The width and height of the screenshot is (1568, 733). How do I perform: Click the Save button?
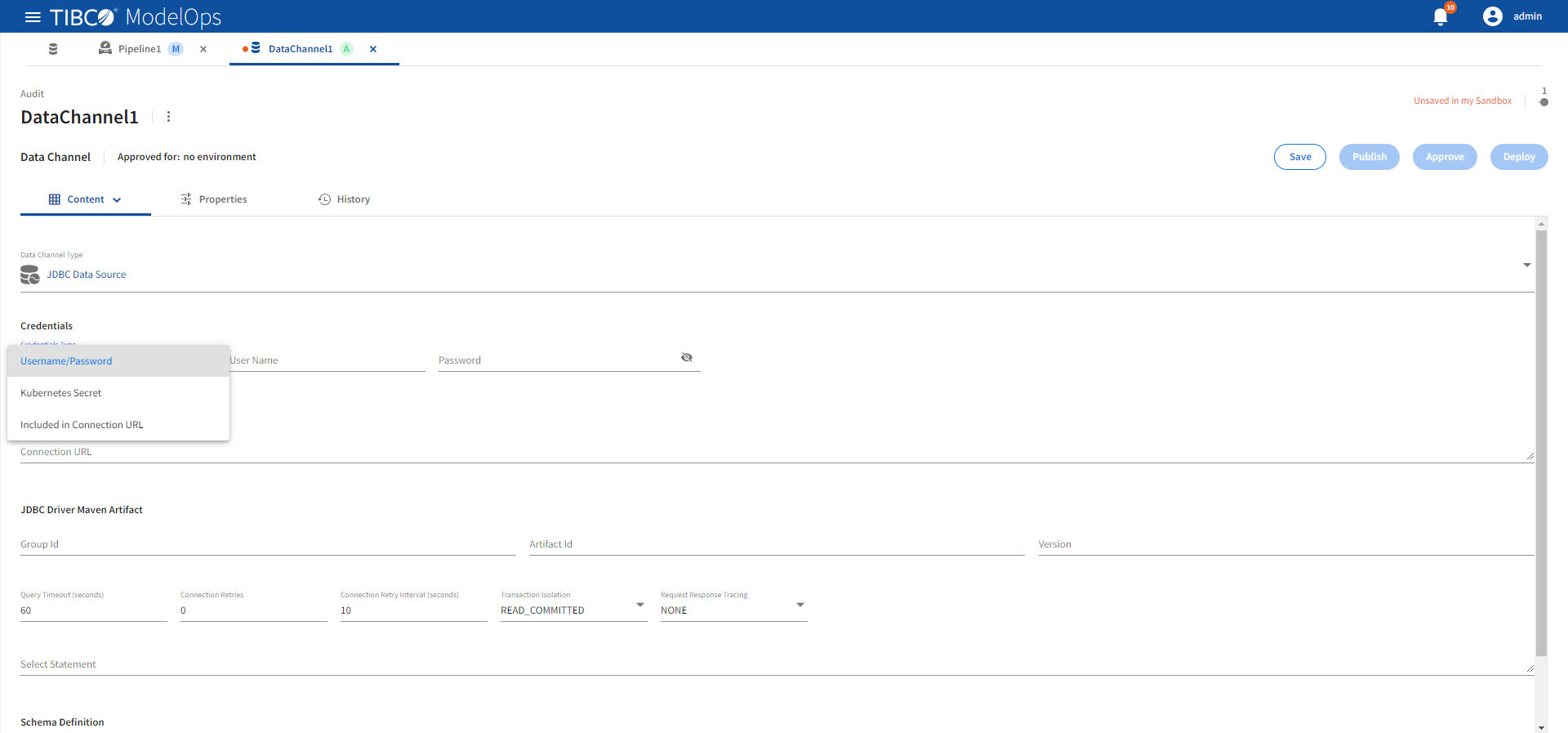(1300, 157)
